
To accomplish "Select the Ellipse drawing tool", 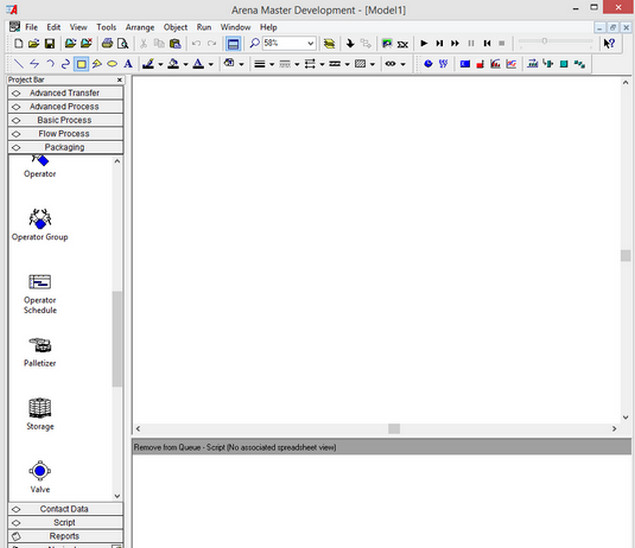I will click(112, 64).
